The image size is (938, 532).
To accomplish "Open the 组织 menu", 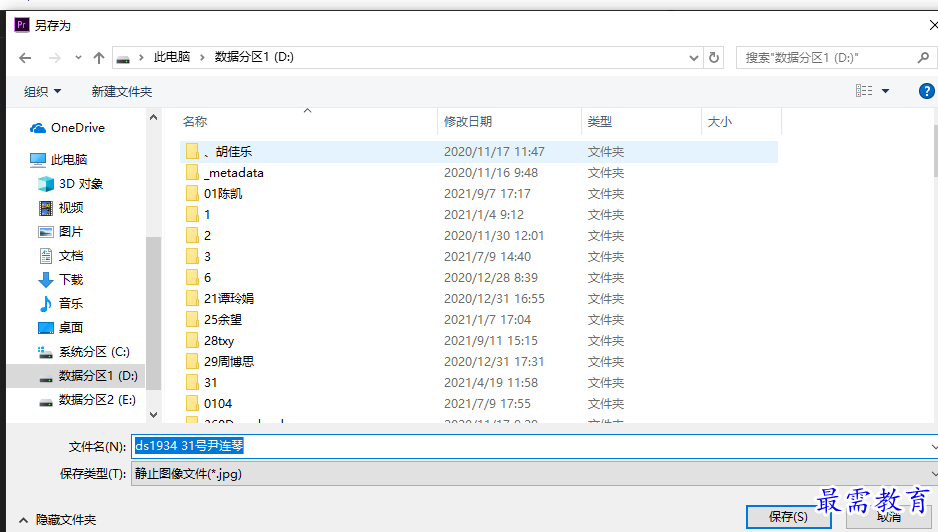I will pos(42,92).
